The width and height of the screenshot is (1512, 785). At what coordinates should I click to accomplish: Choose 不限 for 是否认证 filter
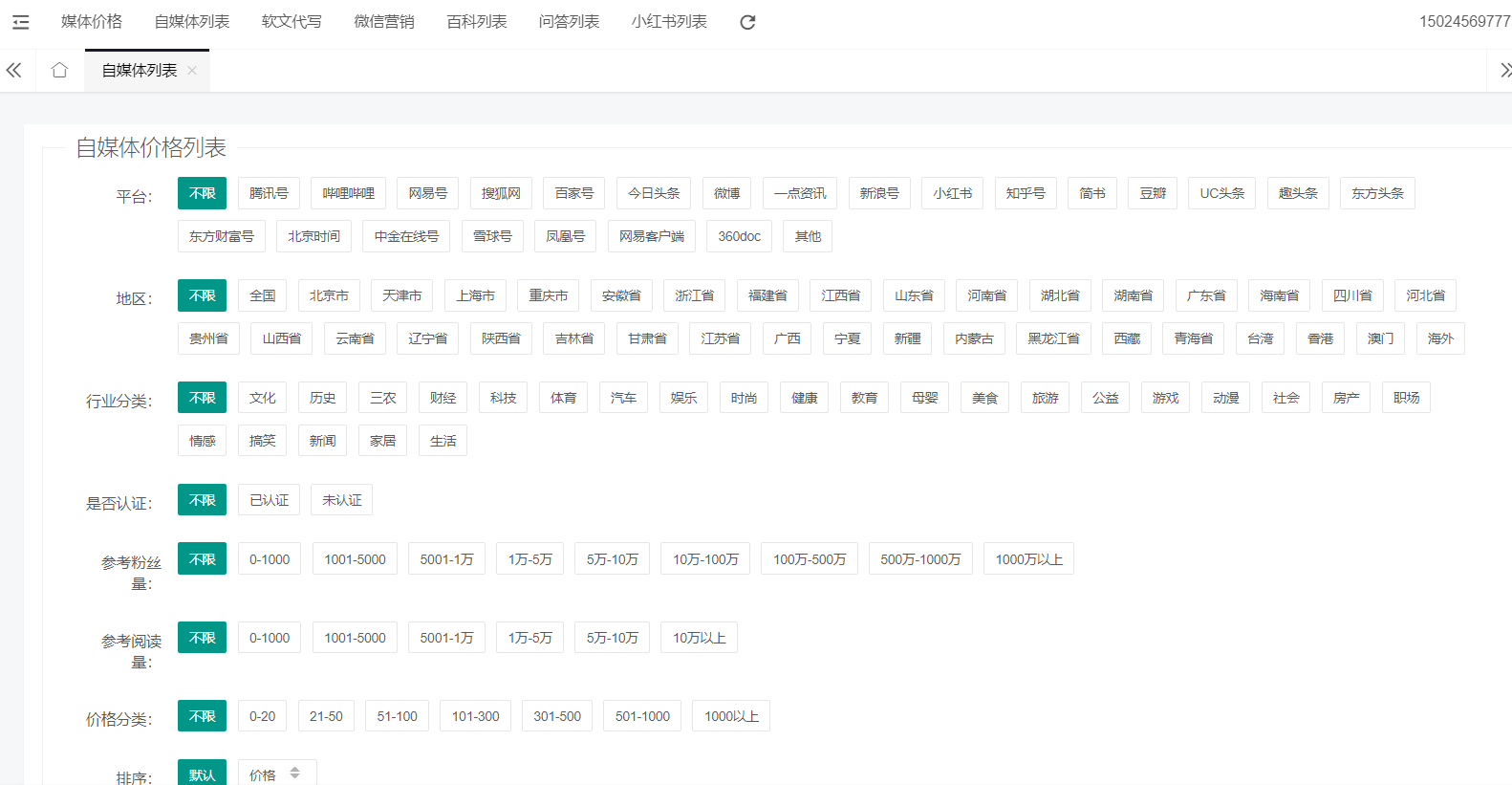pyautogui.click(x=202, y=500)
